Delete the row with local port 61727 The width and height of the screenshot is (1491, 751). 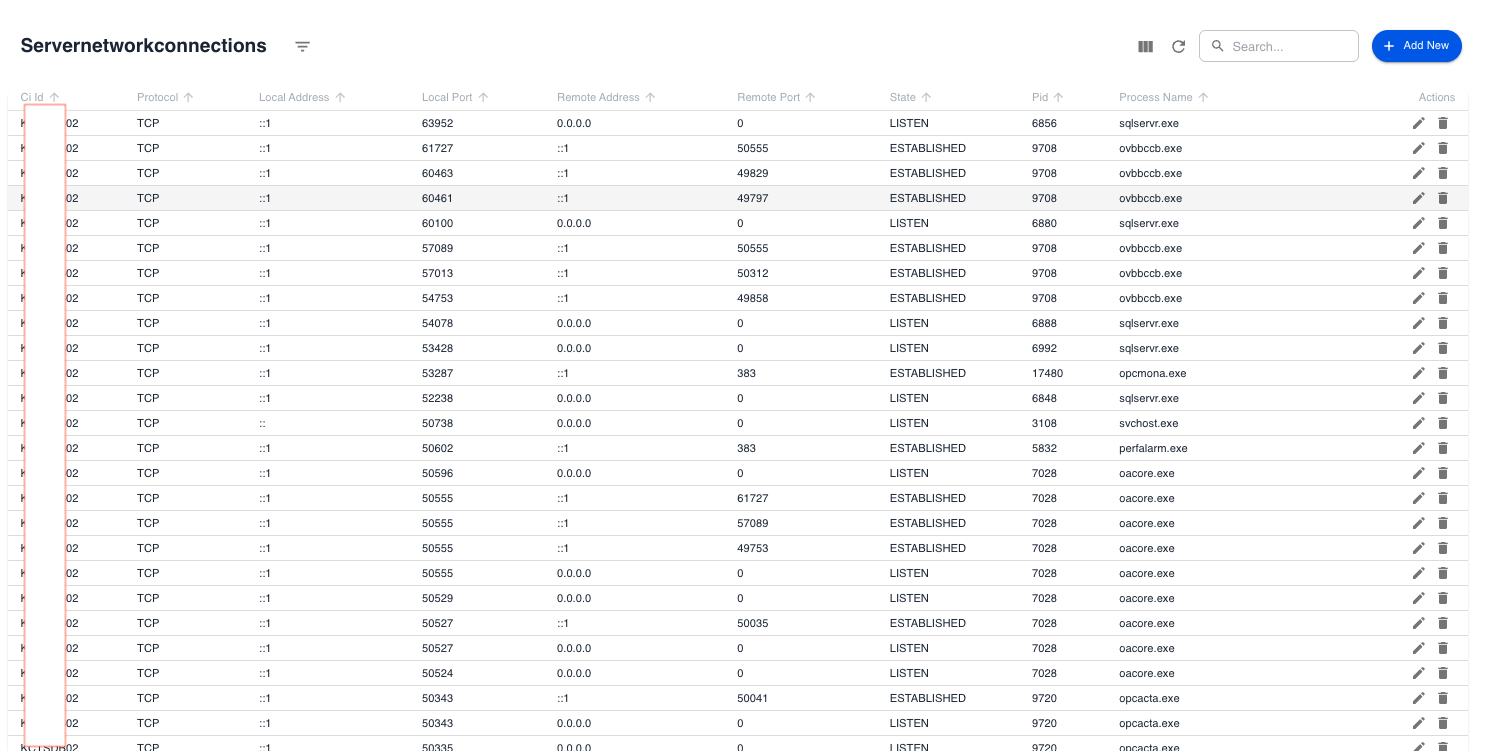tap(1443, 148)
